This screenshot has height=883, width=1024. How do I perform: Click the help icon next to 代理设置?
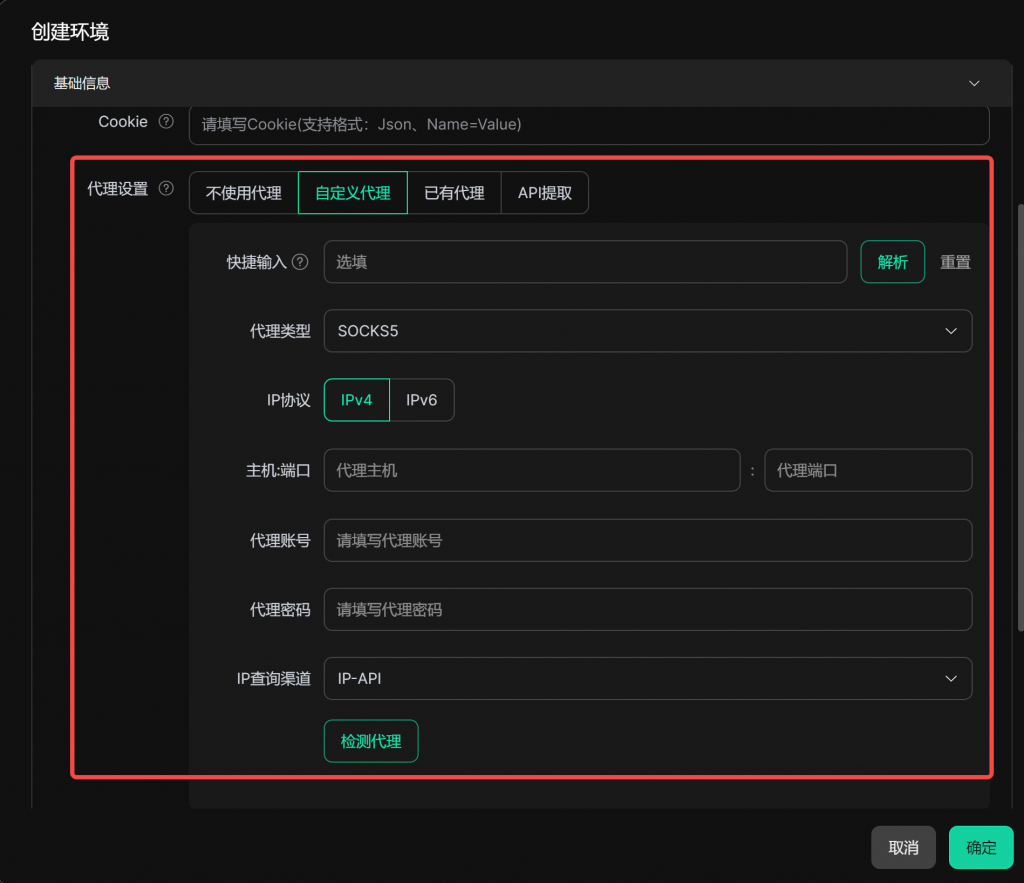click(x=166, y=188)
